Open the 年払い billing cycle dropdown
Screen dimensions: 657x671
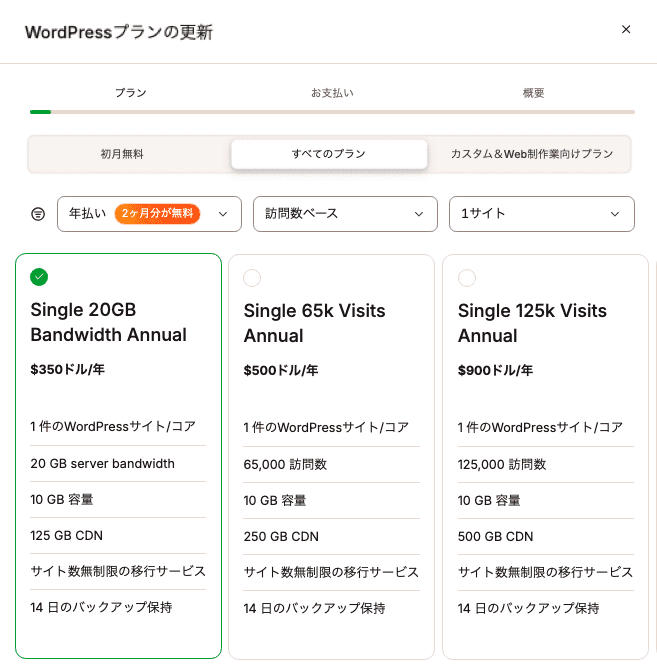[x=149, y=214]
